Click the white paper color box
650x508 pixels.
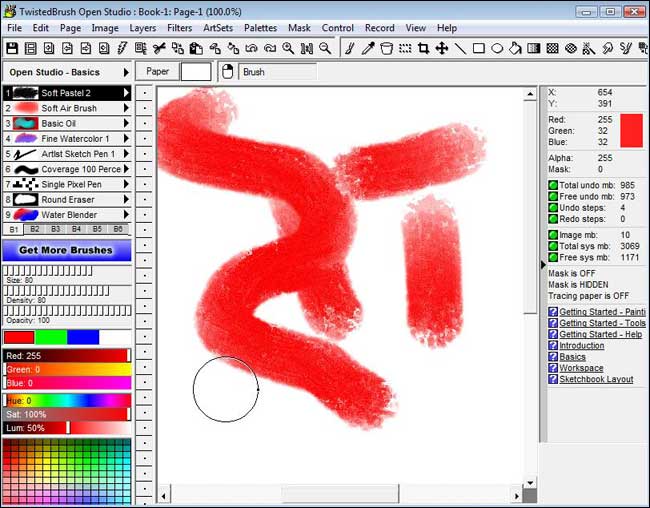point(196,71)
